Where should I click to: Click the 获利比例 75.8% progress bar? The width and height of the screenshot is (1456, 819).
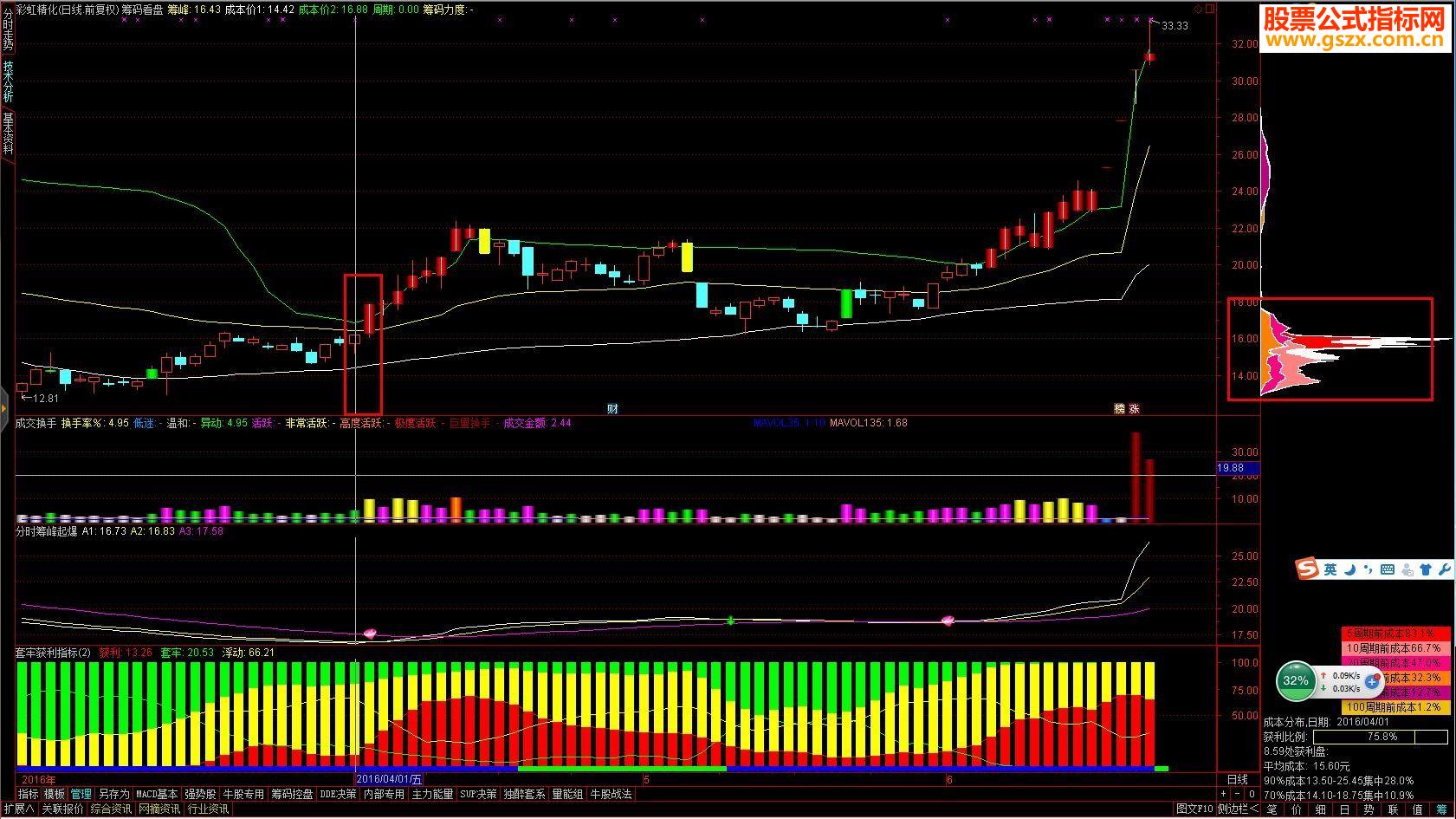pos(1382,737)
